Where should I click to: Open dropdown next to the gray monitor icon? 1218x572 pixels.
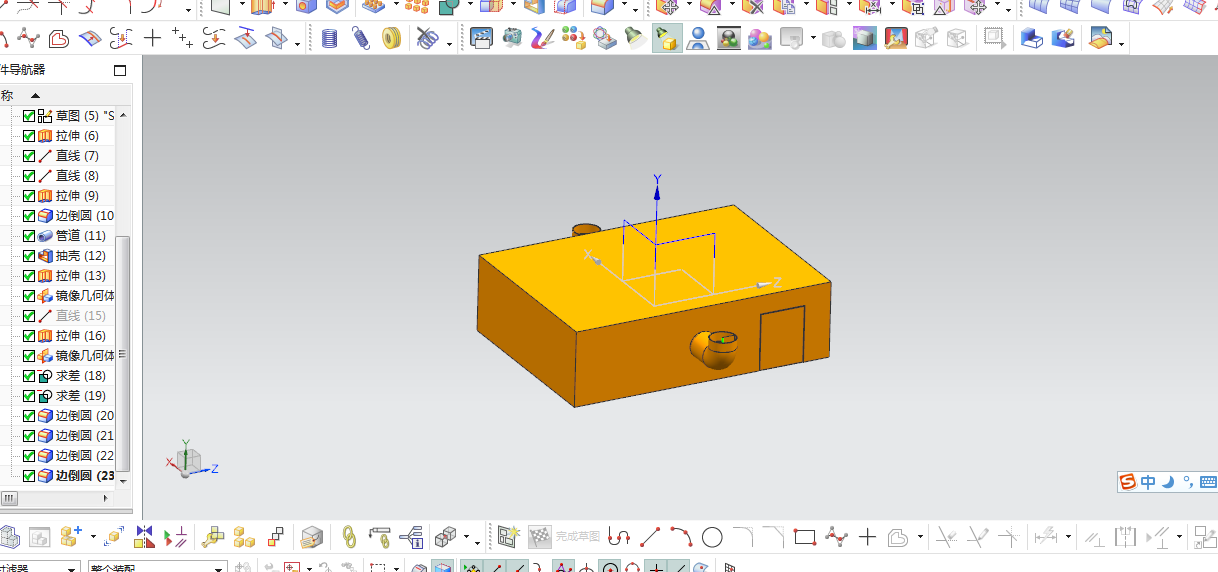coord(813,40)
